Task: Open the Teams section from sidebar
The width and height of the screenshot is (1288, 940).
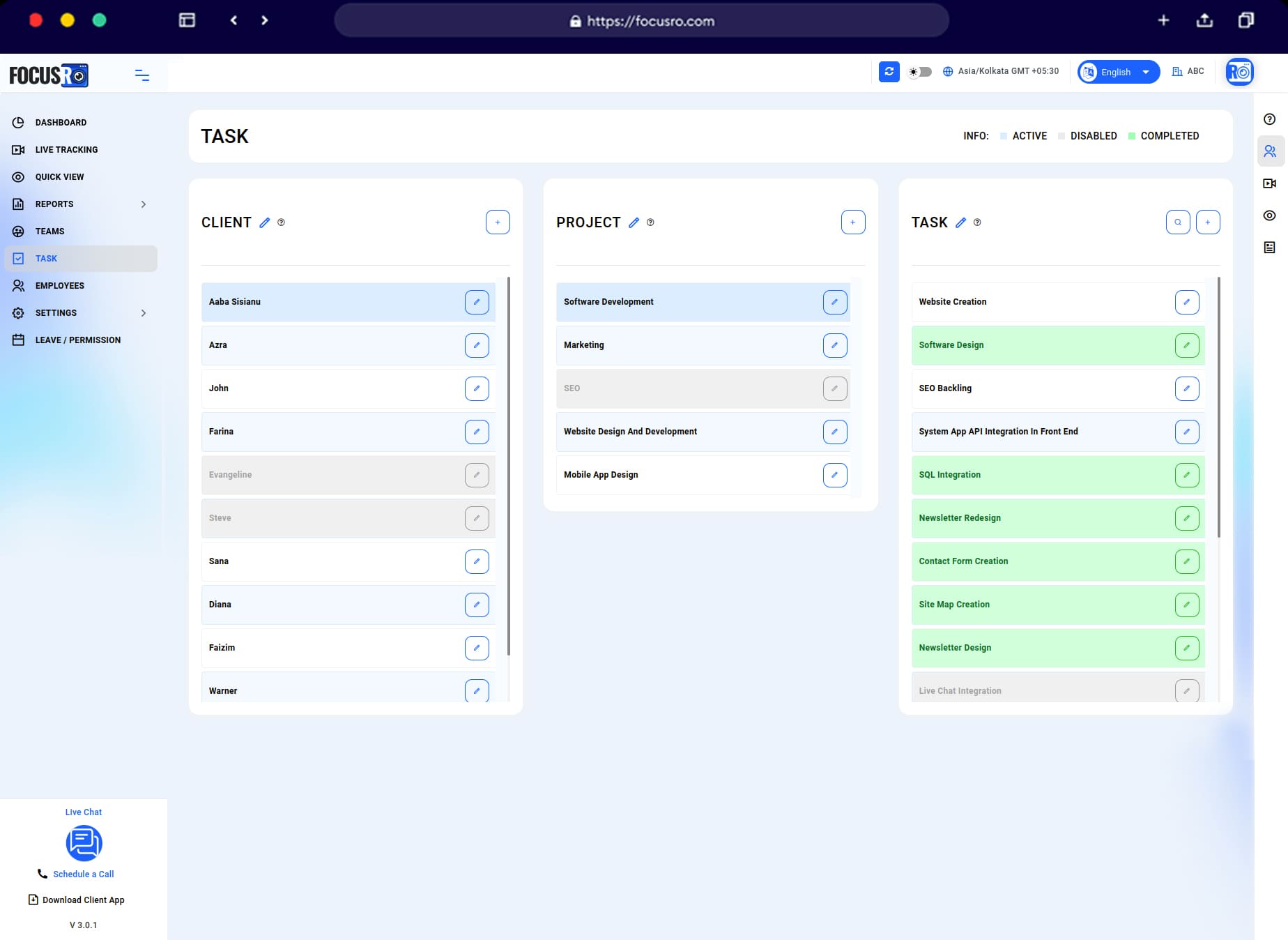Action: [x=49, y=231]
